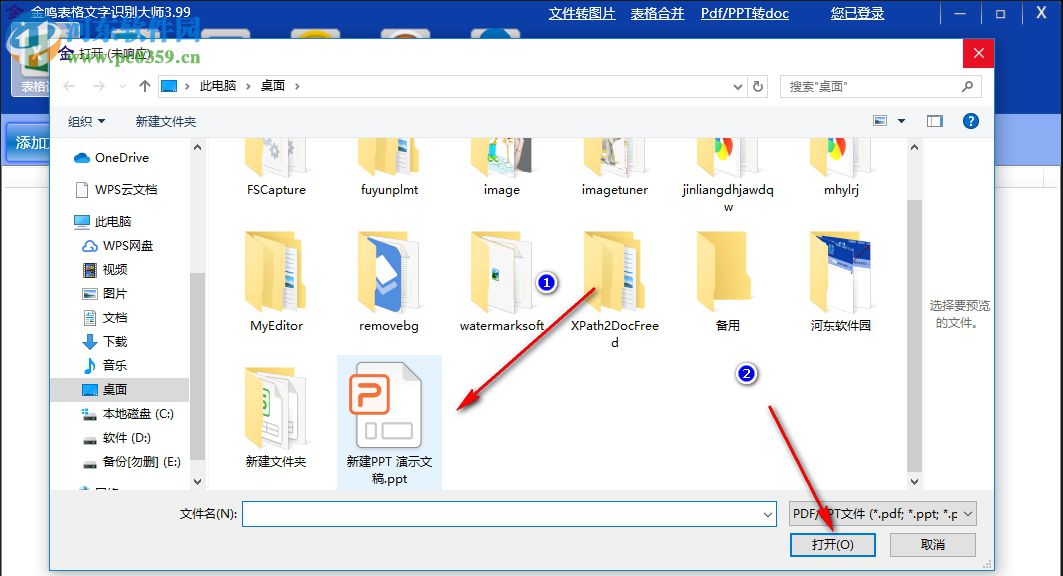
Task: Go up one folder level
Action: [x=144, y=86]
